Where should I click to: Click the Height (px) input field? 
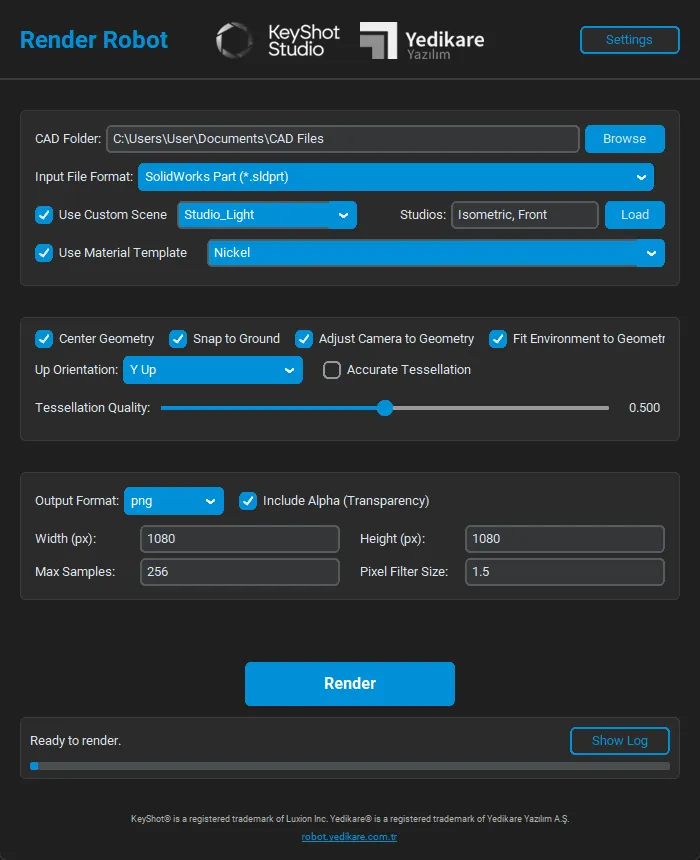pos(564,539)
